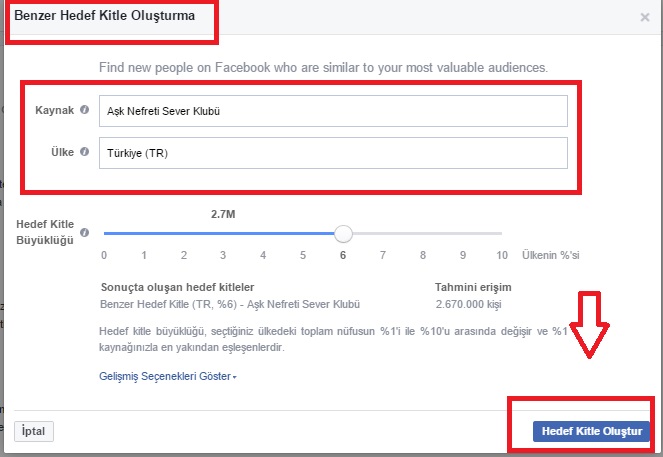Viewport: 663px width, 457px height.
Task: Close the Benzer Hedef Kitle dialog
Action: pos(645,17)
